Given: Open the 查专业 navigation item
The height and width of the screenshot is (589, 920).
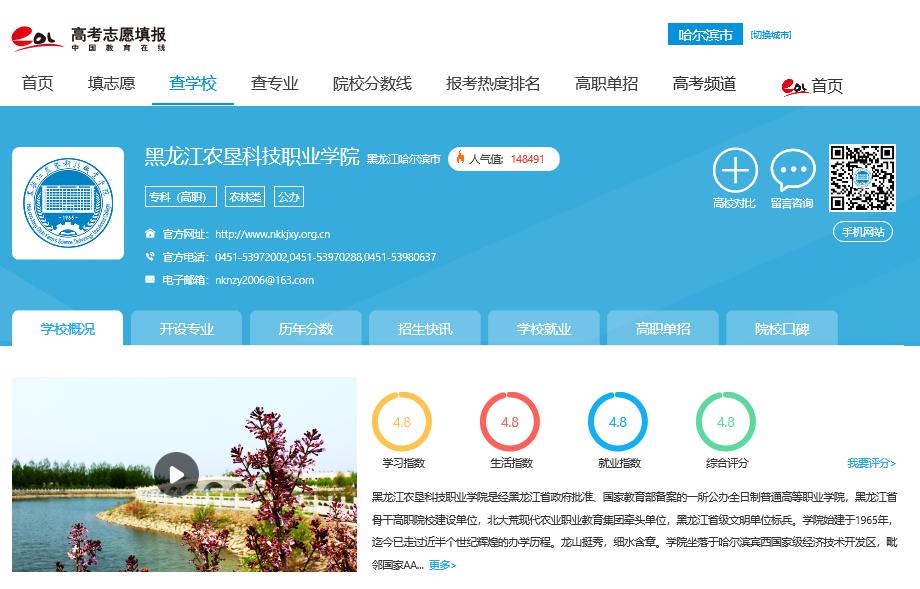Looking at the screenshot, I should tap(275, 83).
